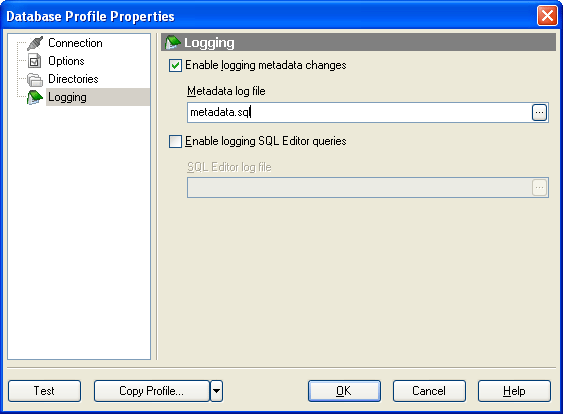
Task: Browse for the metadata log file
Action: click(539, 113)
